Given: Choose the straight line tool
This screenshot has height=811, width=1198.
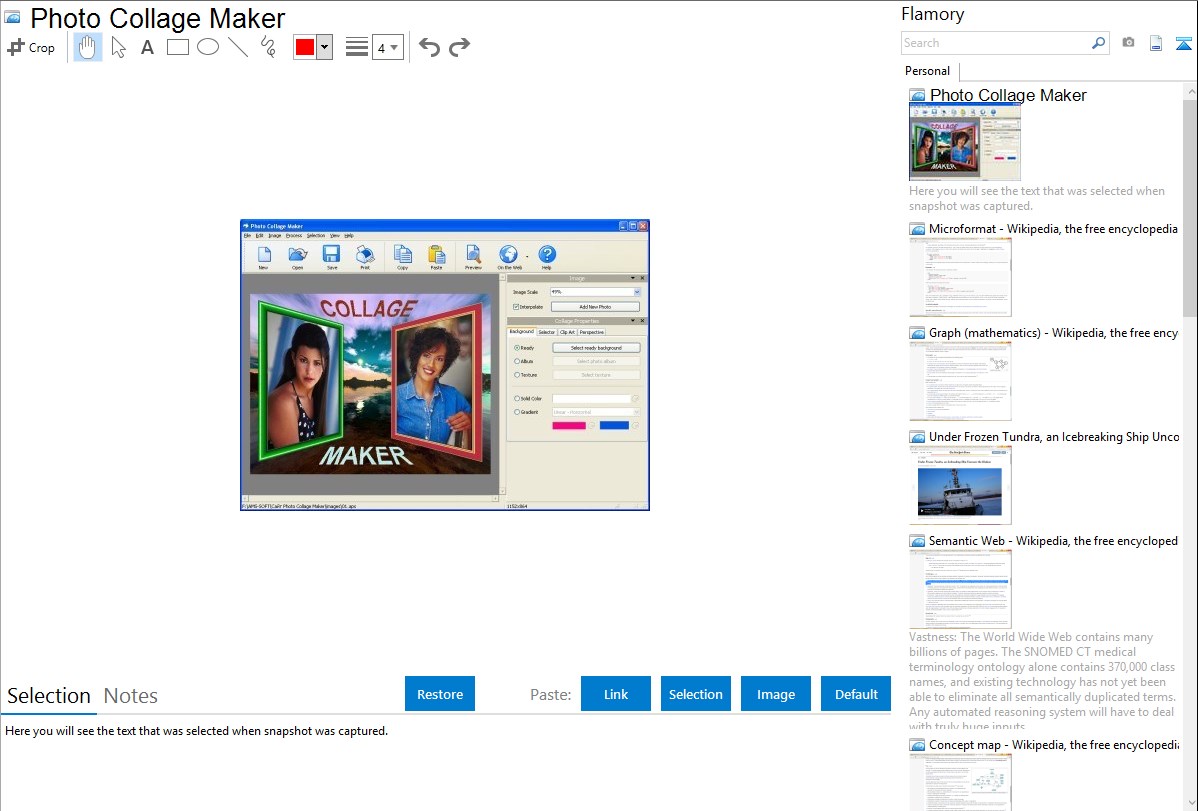Looking at the screenshot, I should pos(238,47).
